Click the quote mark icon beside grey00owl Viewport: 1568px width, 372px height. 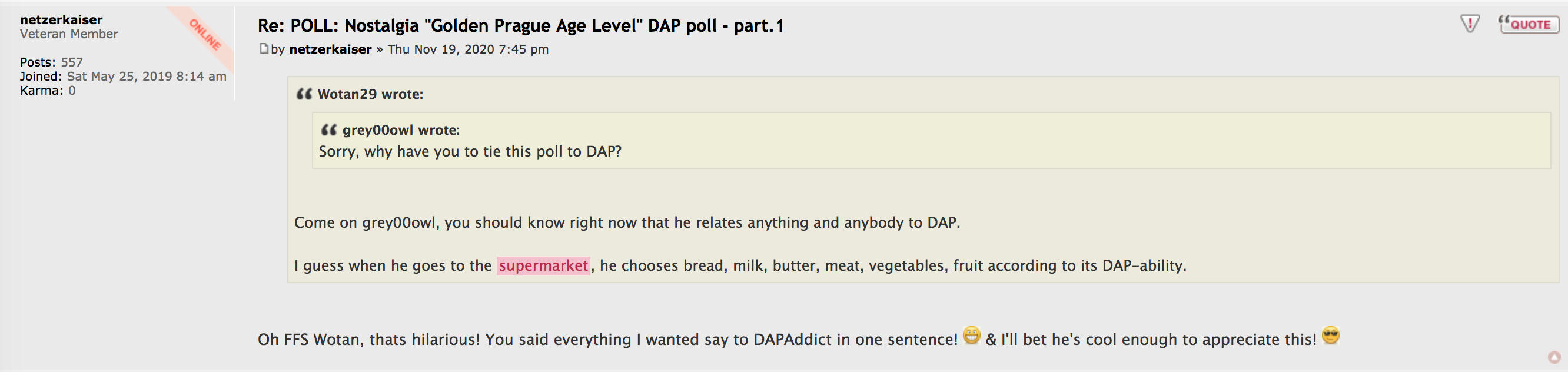pyautogui.click(x=328, y=129)
